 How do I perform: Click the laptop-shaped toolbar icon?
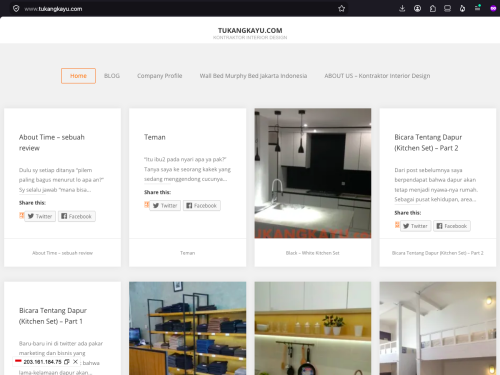pyautogui.click(x=447, y=9)
